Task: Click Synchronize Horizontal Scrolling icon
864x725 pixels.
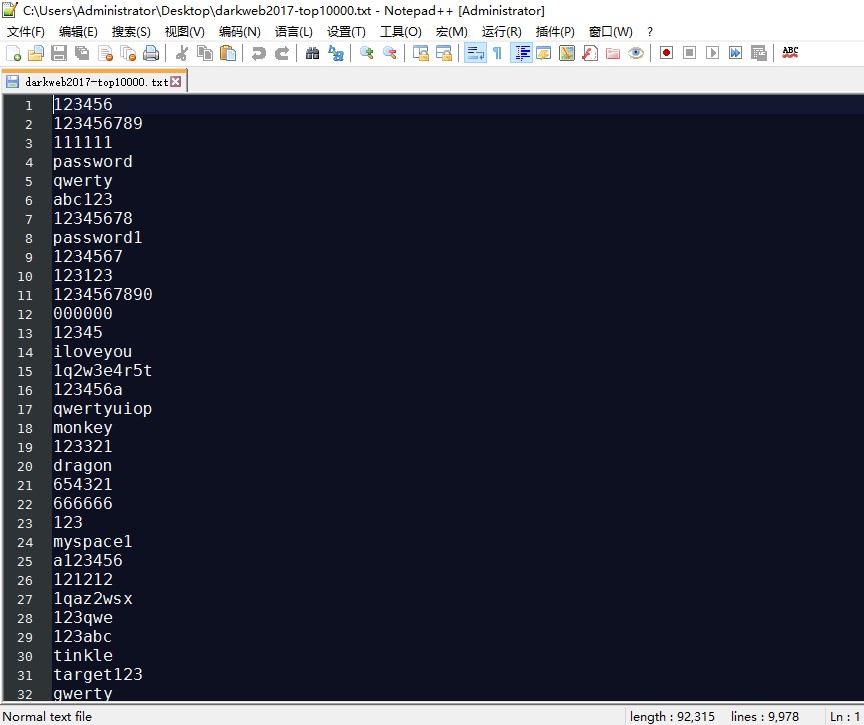Action: pos(444,53)
